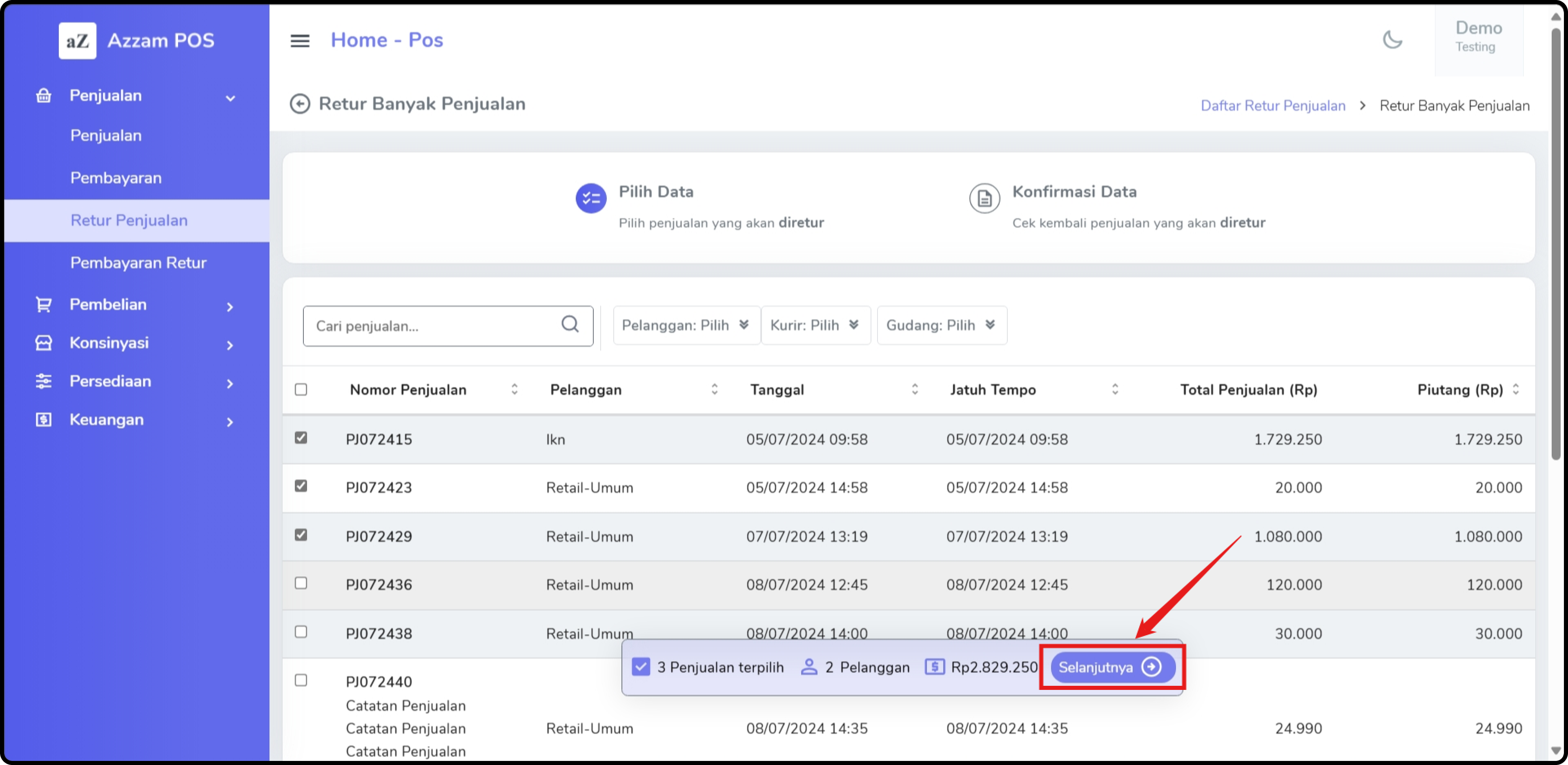Open Pembayaran Retur in sidebar

[x=138, y=263]
